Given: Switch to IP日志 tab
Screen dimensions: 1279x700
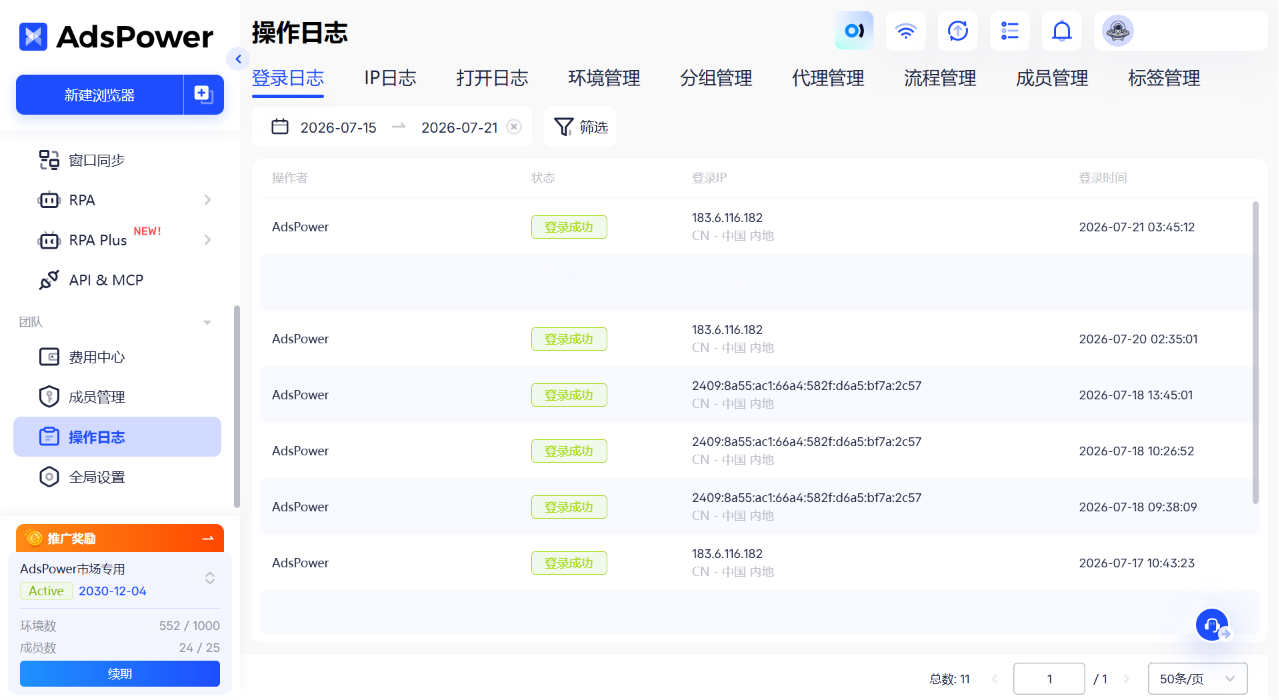Looking at the screenshot, I should coord(390,78).
